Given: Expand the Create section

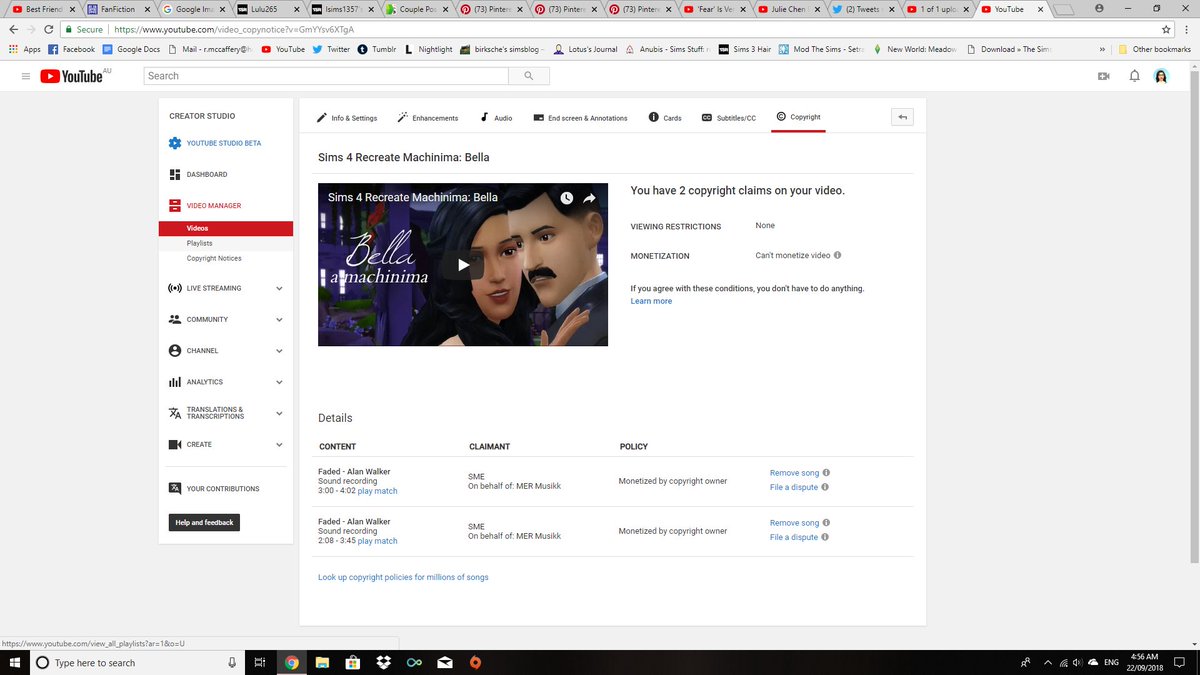Looking at the screenshot, I should pos(279,444).
